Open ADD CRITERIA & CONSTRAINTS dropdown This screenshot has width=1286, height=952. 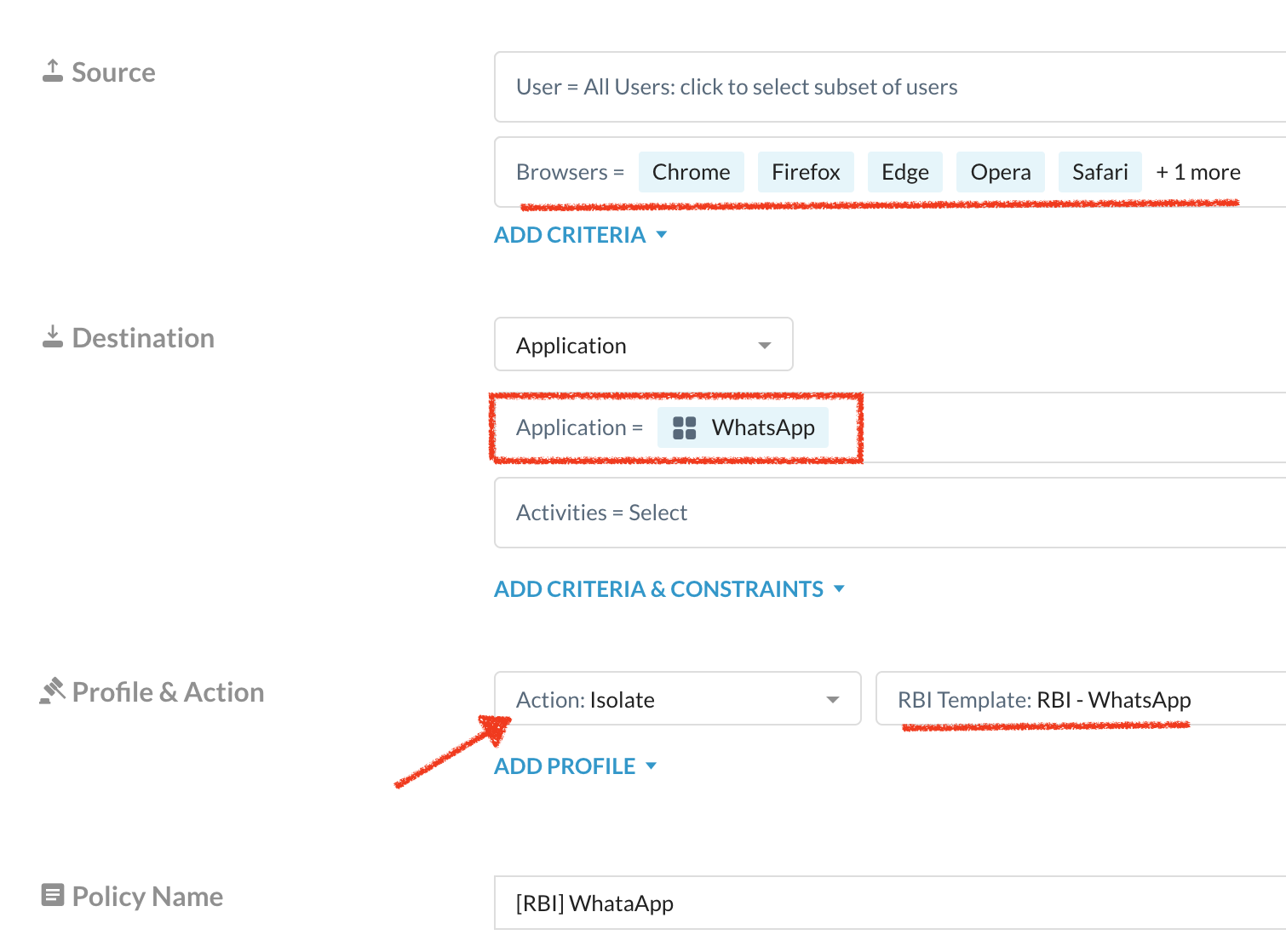point(669,589)
